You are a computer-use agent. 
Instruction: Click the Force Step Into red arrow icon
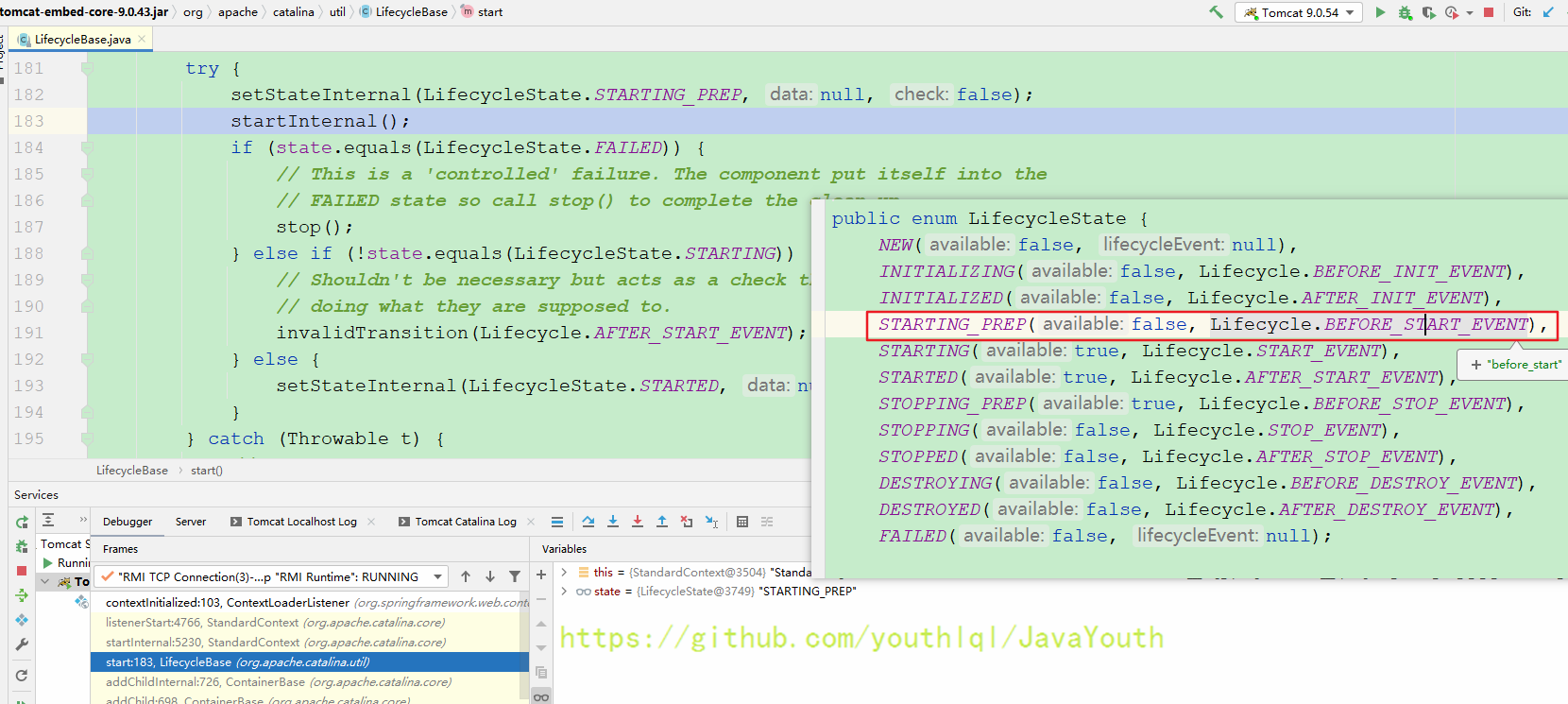pyautogui.click(x=638, y=522)
